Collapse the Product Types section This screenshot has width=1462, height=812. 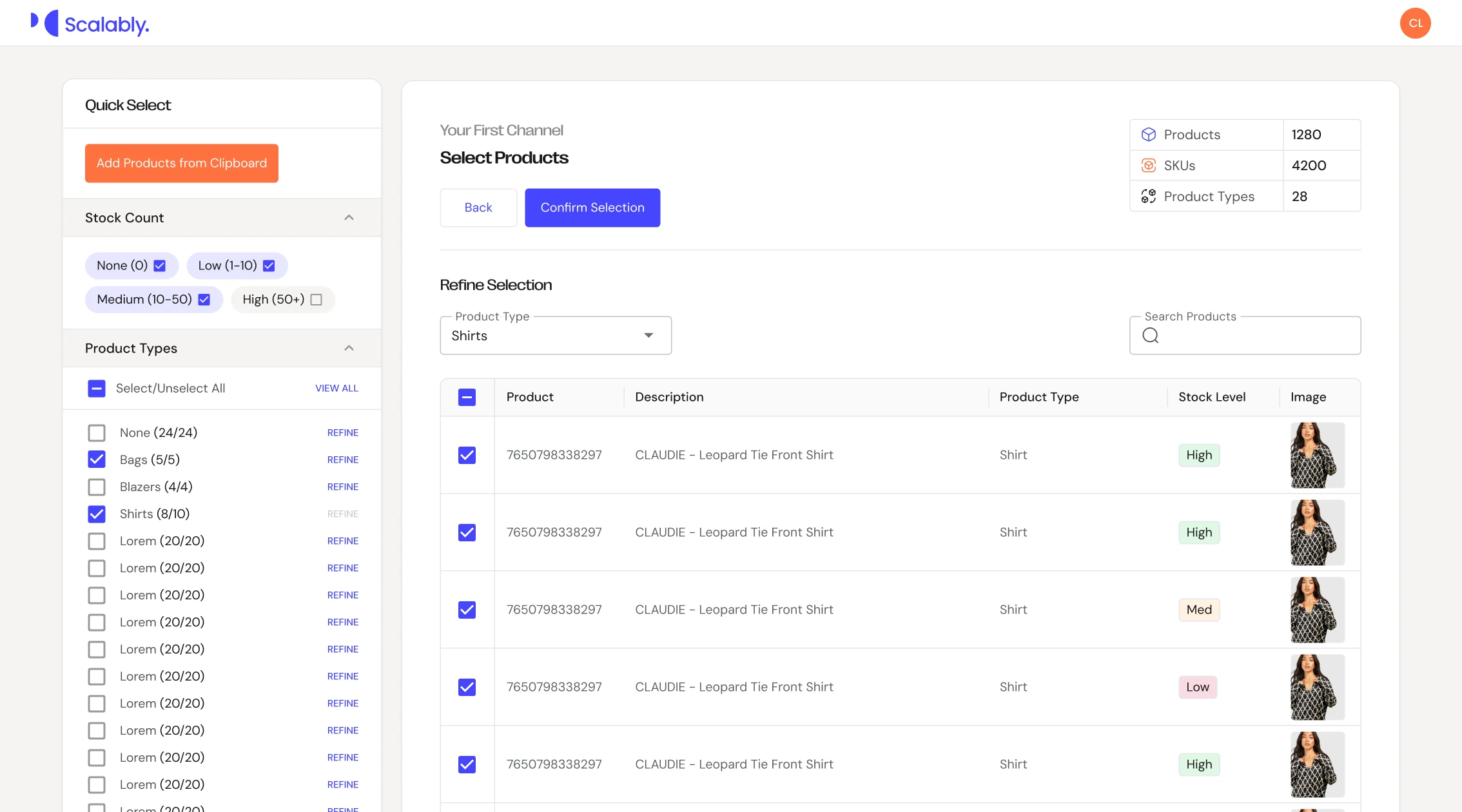click(349, 348)
